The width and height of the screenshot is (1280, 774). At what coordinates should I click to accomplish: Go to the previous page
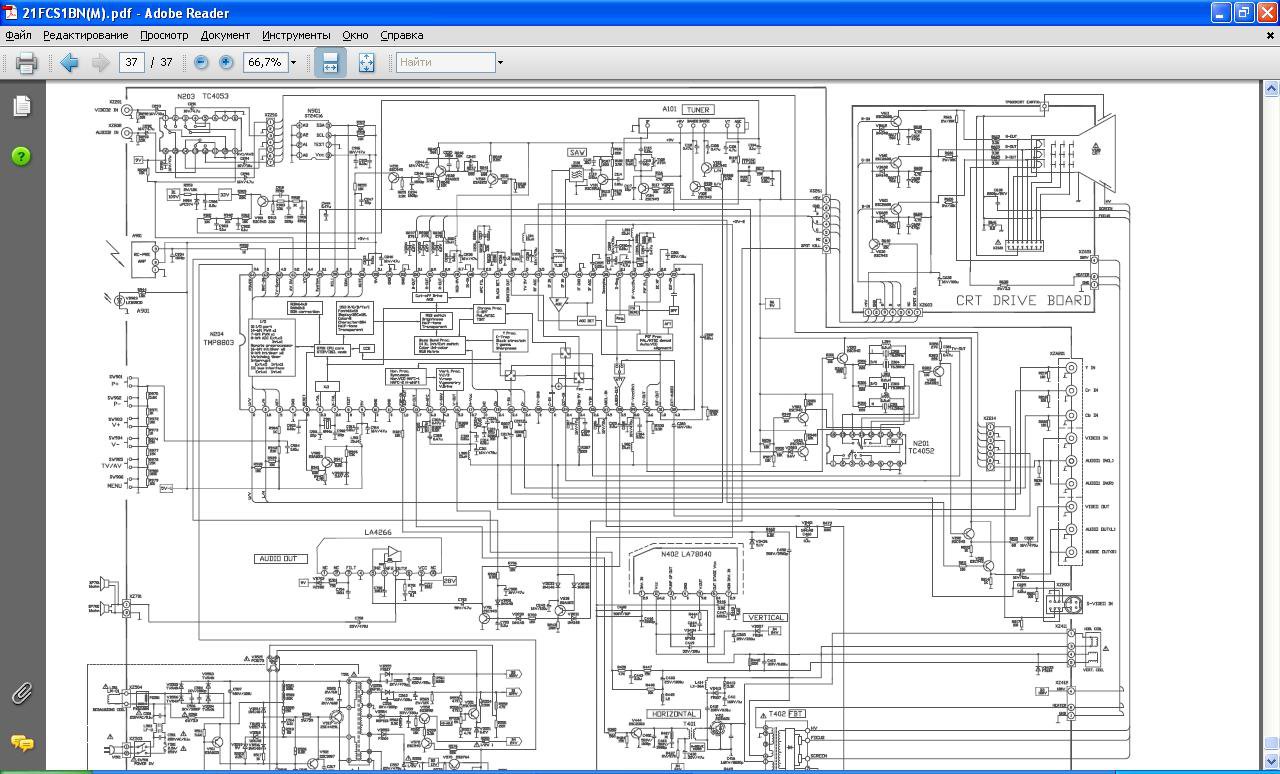point(69,62)
